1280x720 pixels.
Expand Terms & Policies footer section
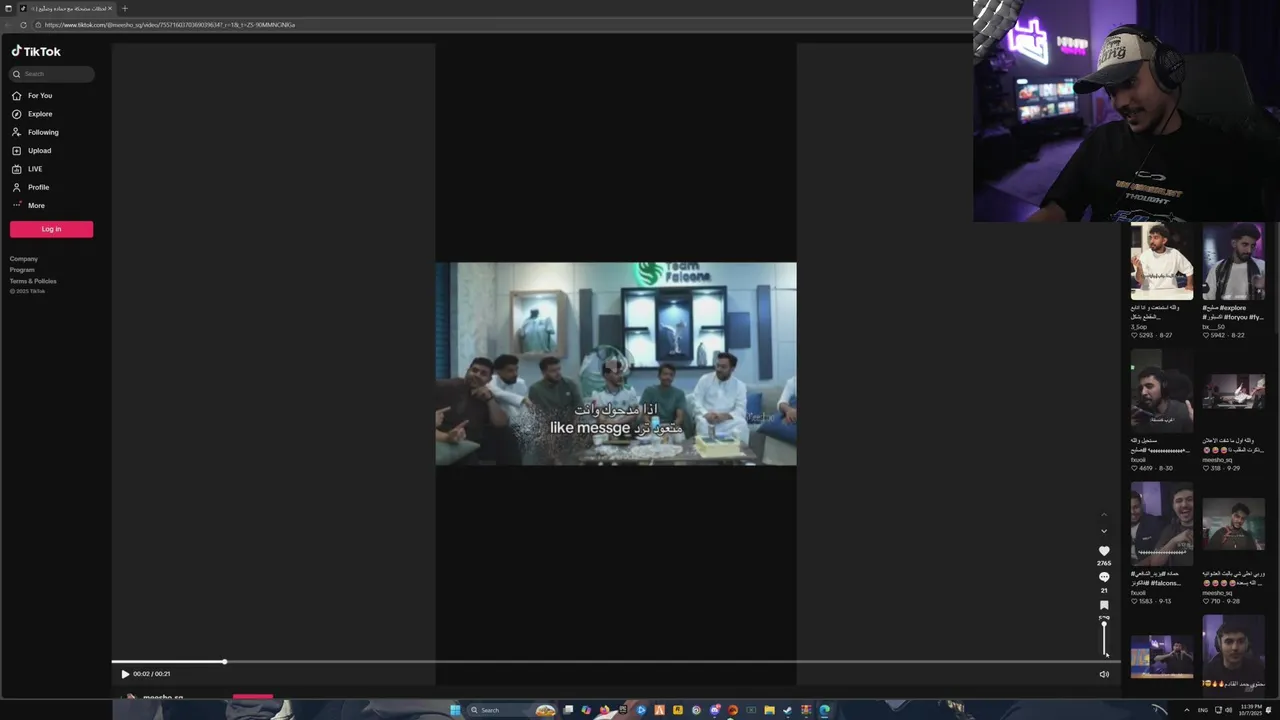(x=33, y=281)
